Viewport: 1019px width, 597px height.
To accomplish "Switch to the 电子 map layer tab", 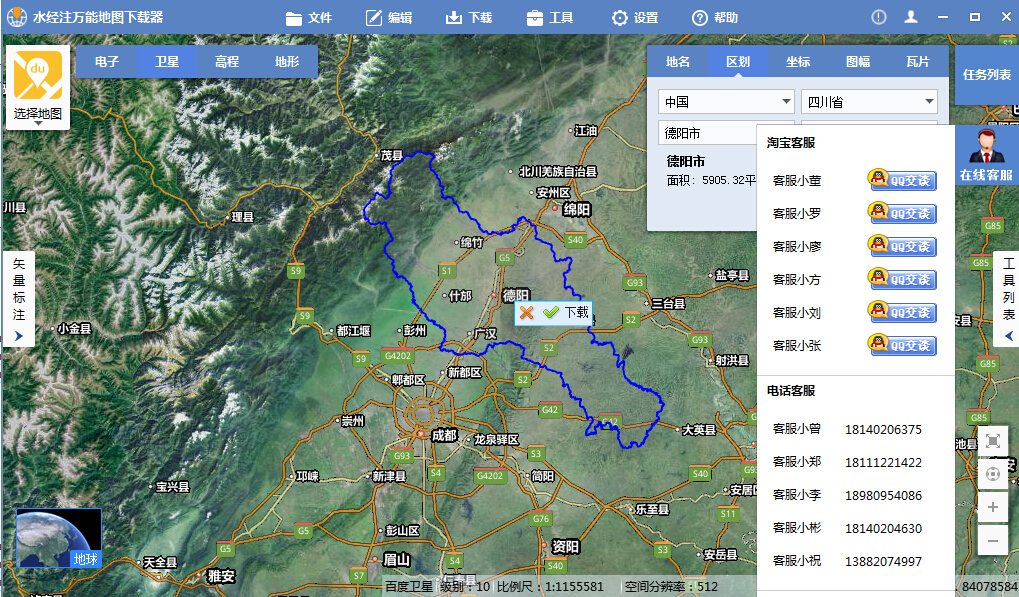I will (107, 62).
